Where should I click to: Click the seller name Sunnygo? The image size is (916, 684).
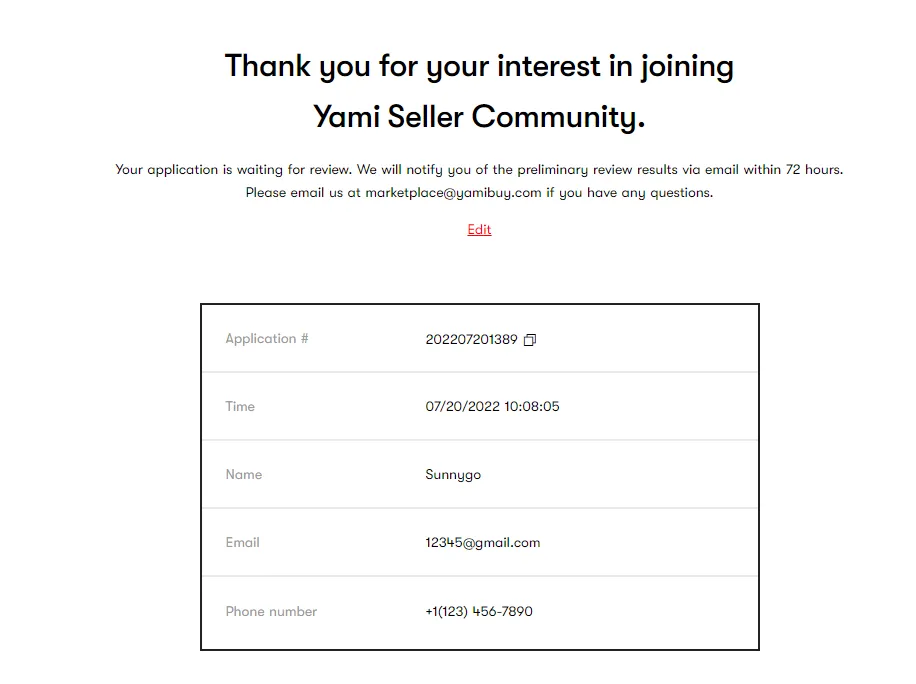(453, 475)
